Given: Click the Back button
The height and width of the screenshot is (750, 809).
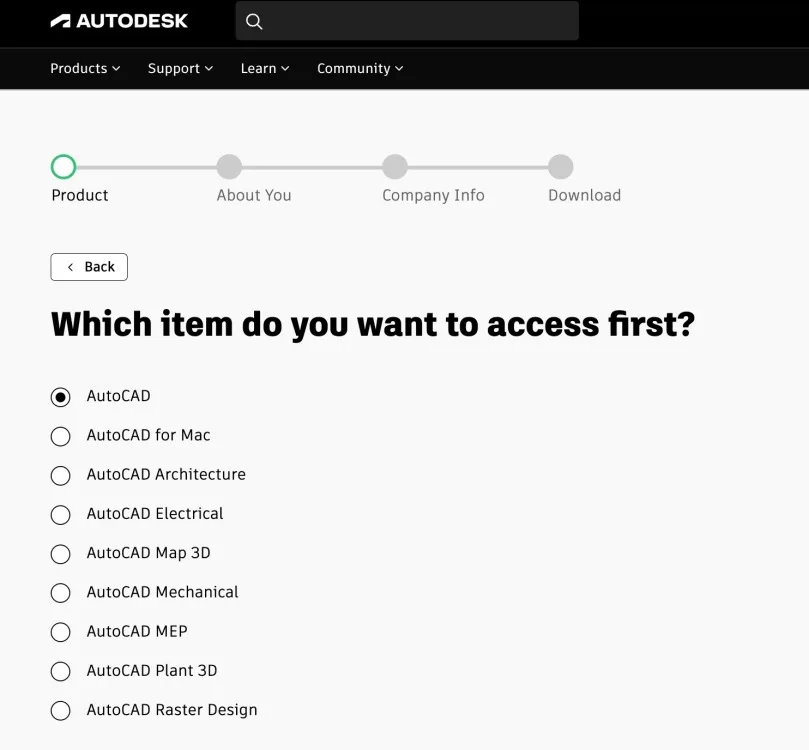Looking at the screenshot, I should pyautogui.click(x=89, y=267).
